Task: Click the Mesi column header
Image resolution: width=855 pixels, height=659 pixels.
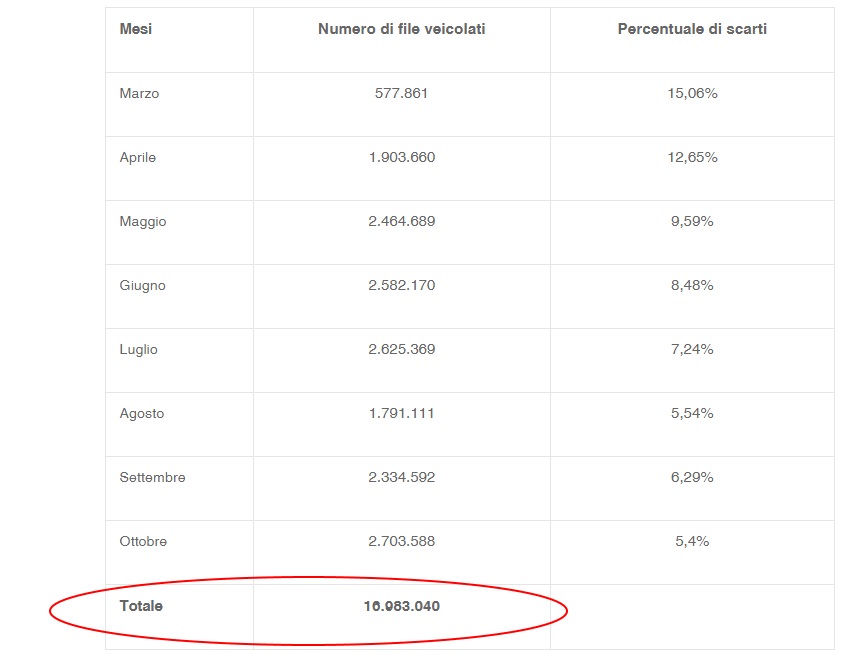Action: pyautogui.click(x=136, y=29)
